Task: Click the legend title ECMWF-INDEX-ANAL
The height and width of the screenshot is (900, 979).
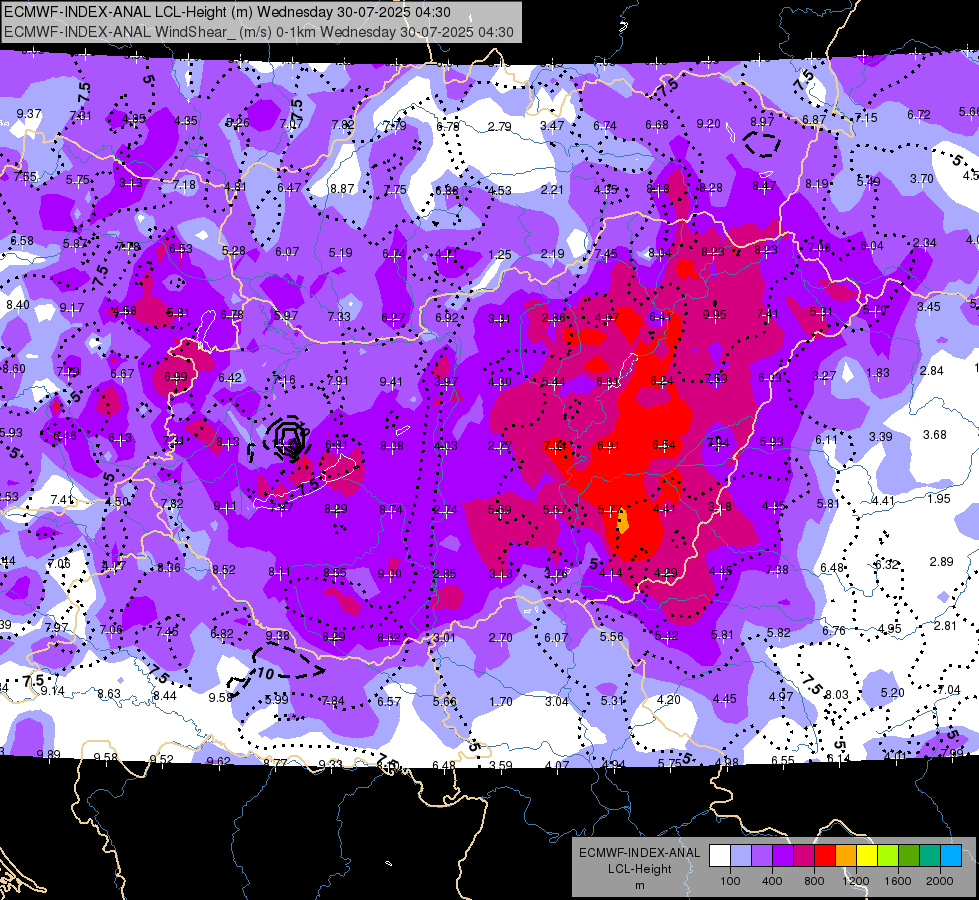Action: coord(639,853)
